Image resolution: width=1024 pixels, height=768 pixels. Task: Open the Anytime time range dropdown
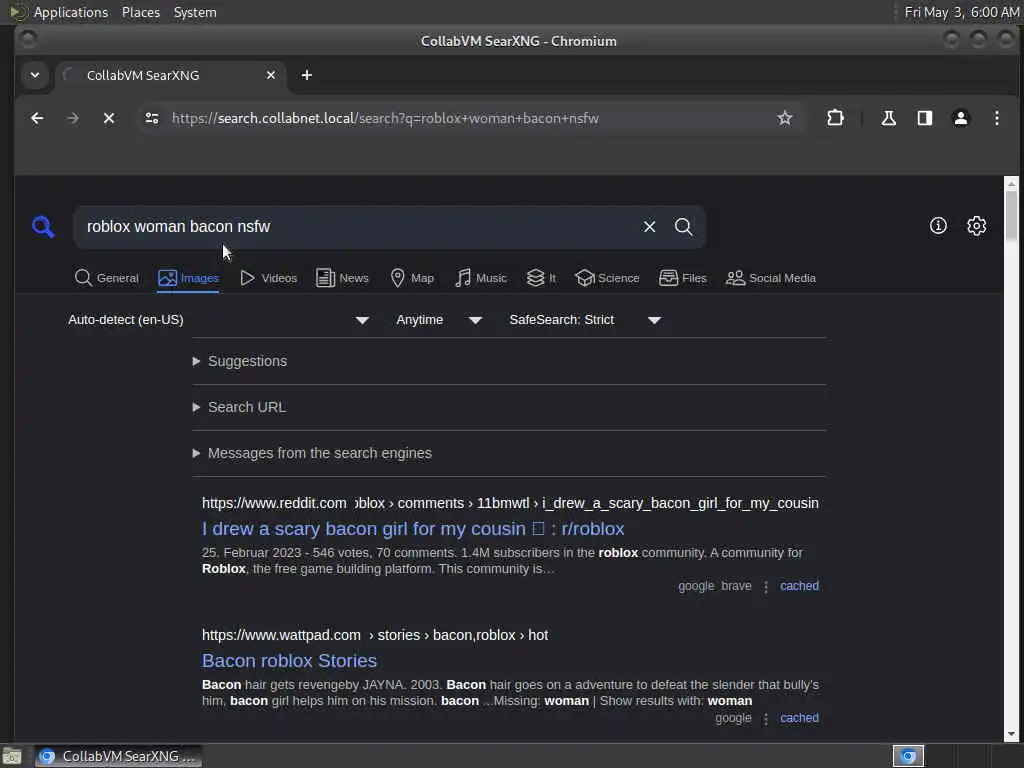tap(439, 320)
